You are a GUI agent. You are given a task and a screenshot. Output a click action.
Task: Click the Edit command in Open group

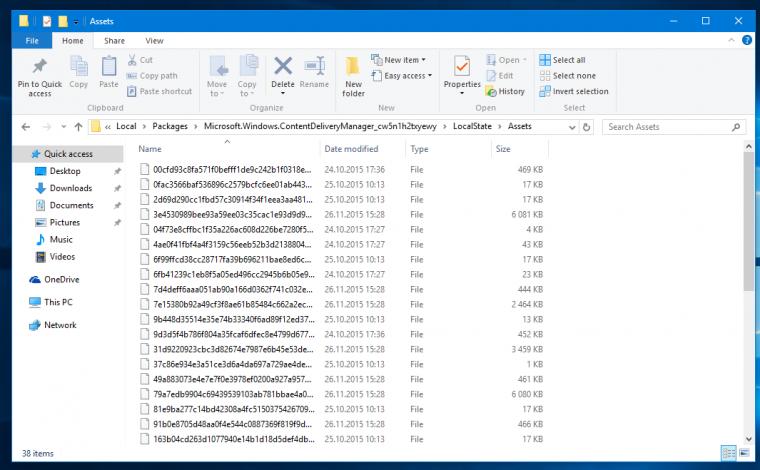[x=500, y=76]
